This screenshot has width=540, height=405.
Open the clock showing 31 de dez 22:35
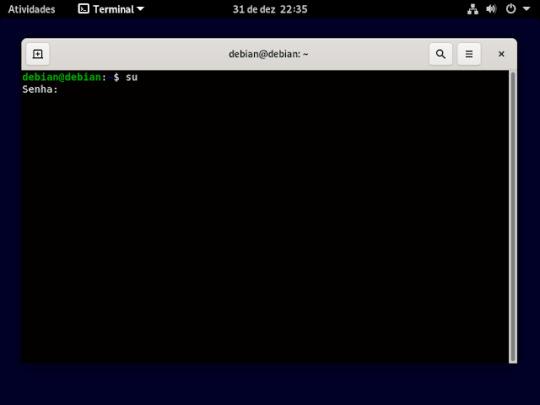pyautogui.click(x=270, y=9)
